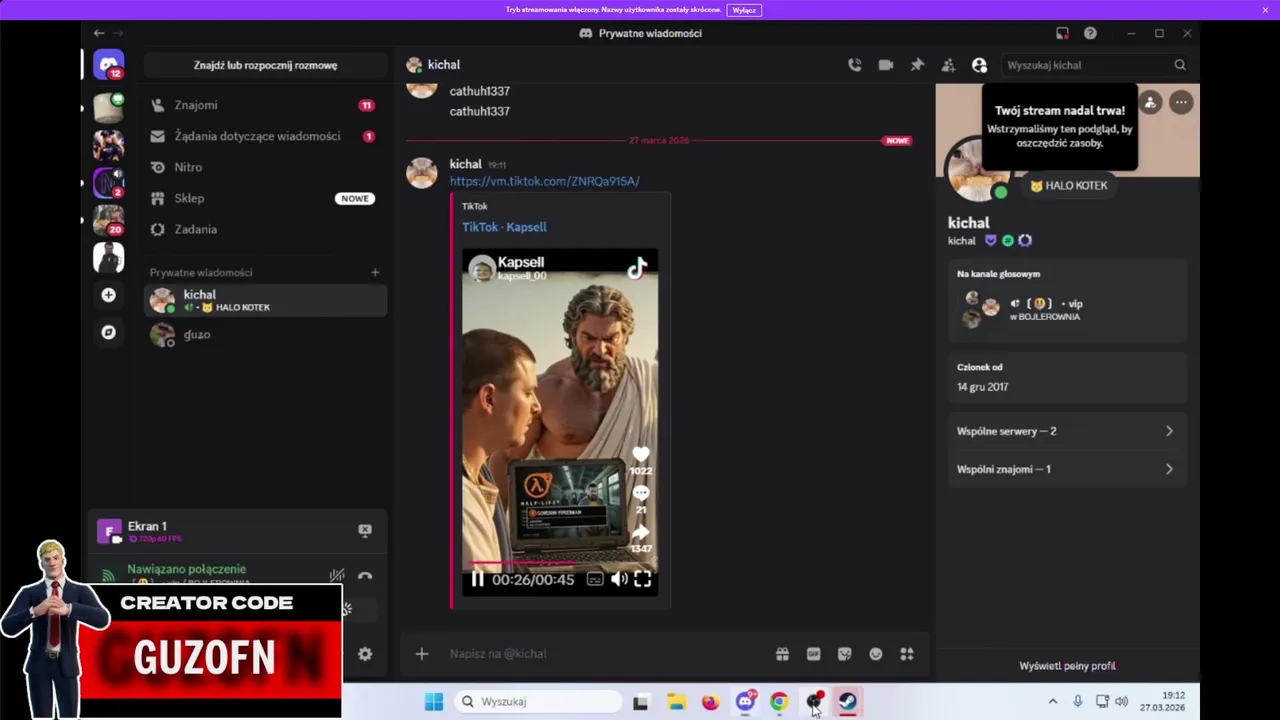The image size is (1280, 720).
Task: Toggle captions on TikTok video
Action: pos(595,579)
